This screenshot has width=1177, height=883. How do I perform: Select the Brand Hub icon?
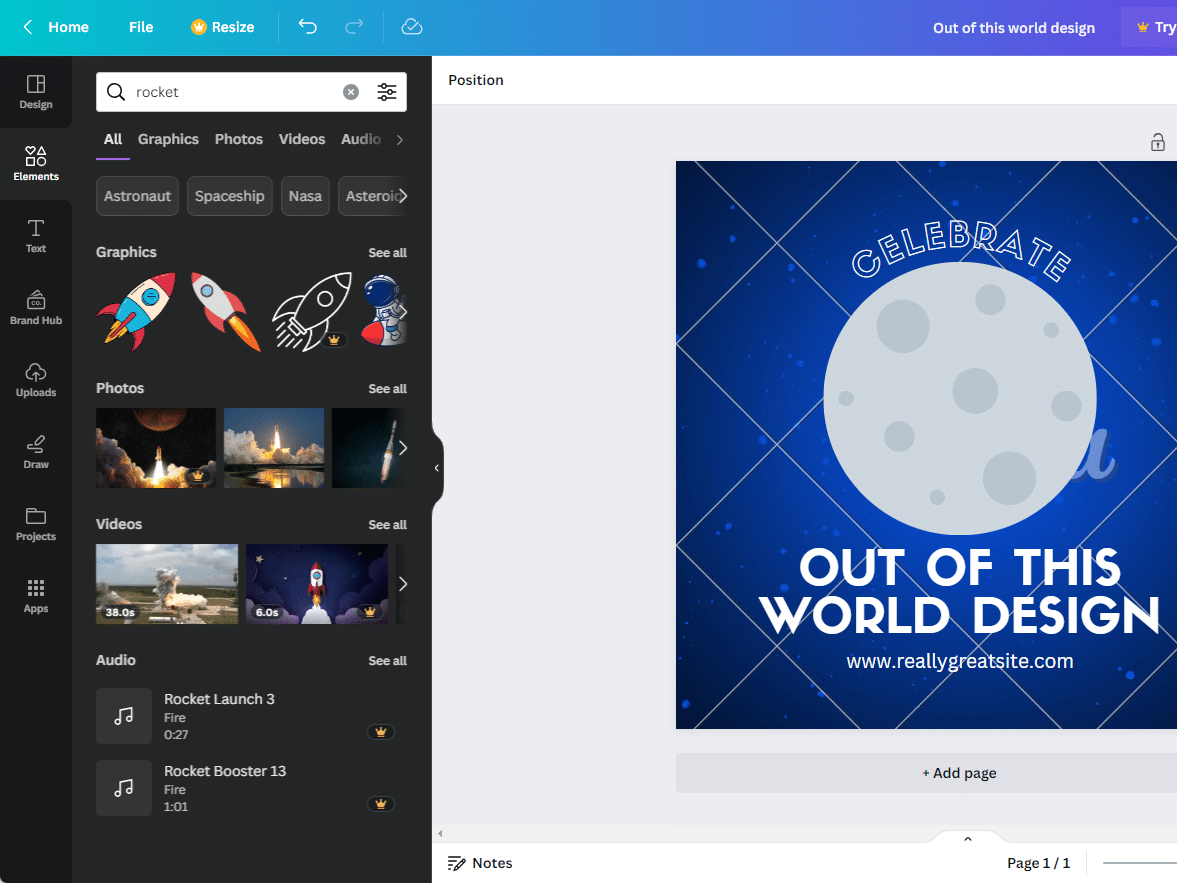tap(36, 307)
